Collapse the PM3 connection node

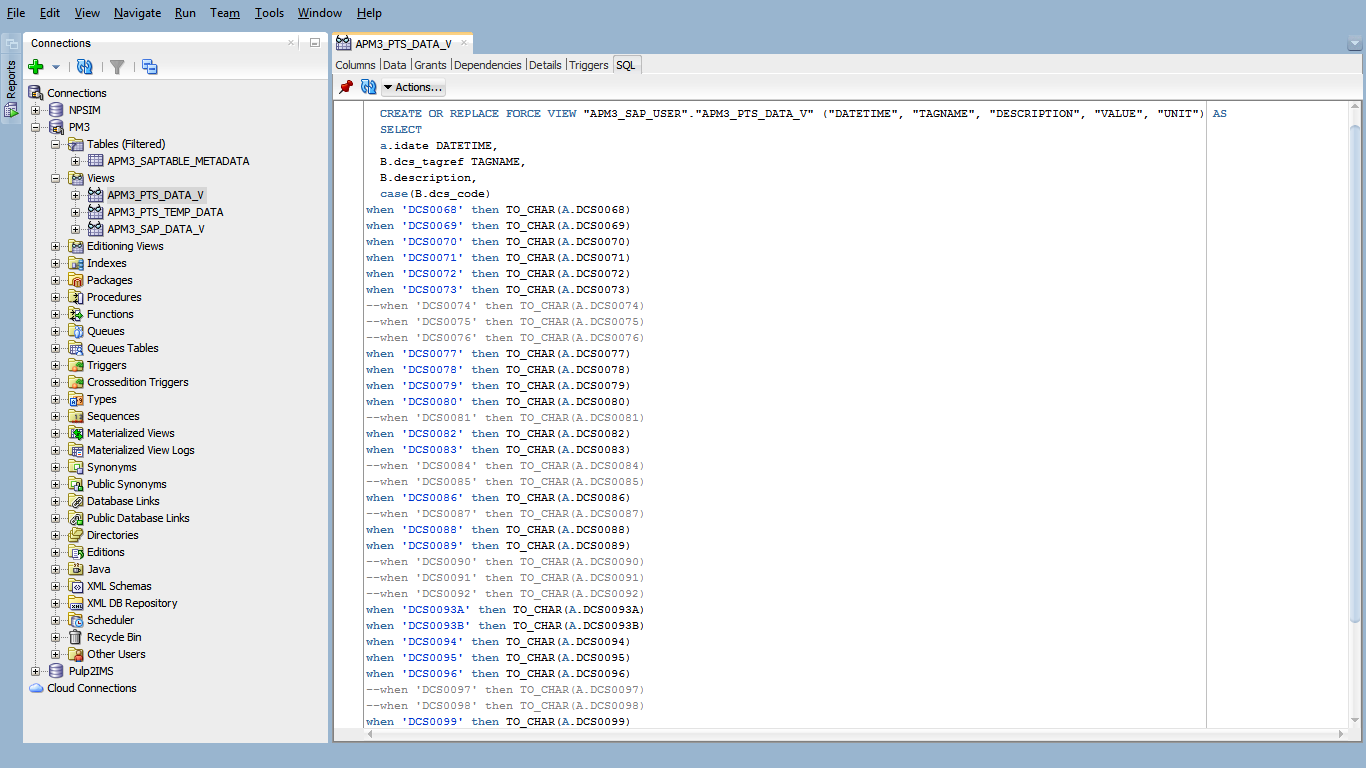(x=36, y=127)
